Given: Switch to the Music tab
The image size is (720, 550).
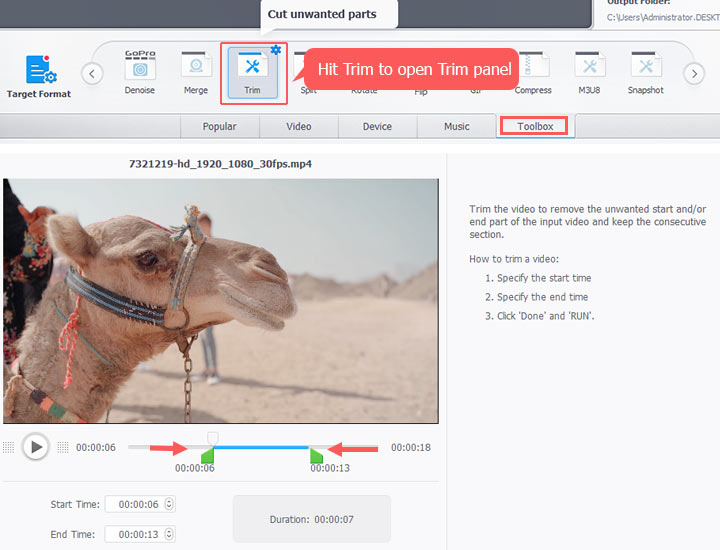Looking at the screenshot, I should coord(457,126).
